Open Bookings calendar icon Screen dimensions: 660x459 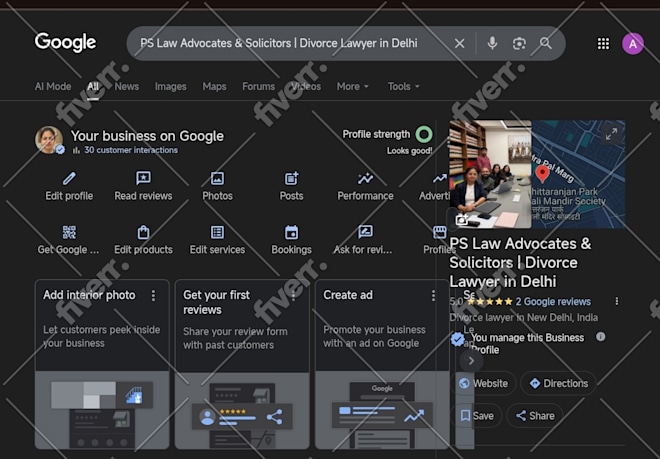[x=291, y=232]
